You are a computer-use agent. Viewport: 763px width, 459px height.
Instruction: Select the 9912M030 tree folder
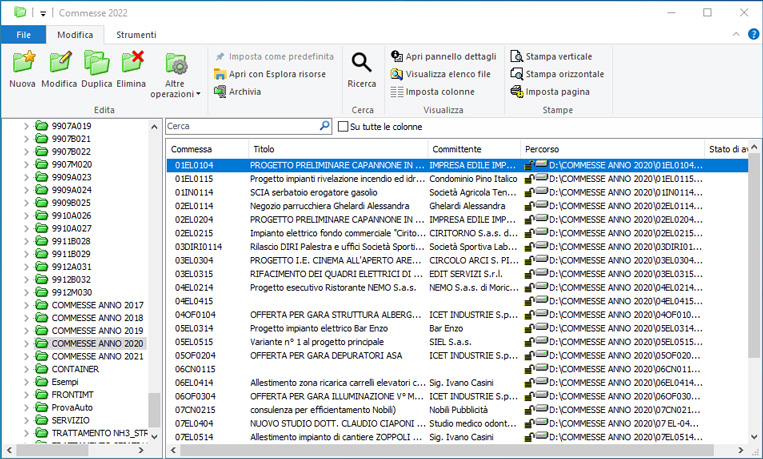72,292
